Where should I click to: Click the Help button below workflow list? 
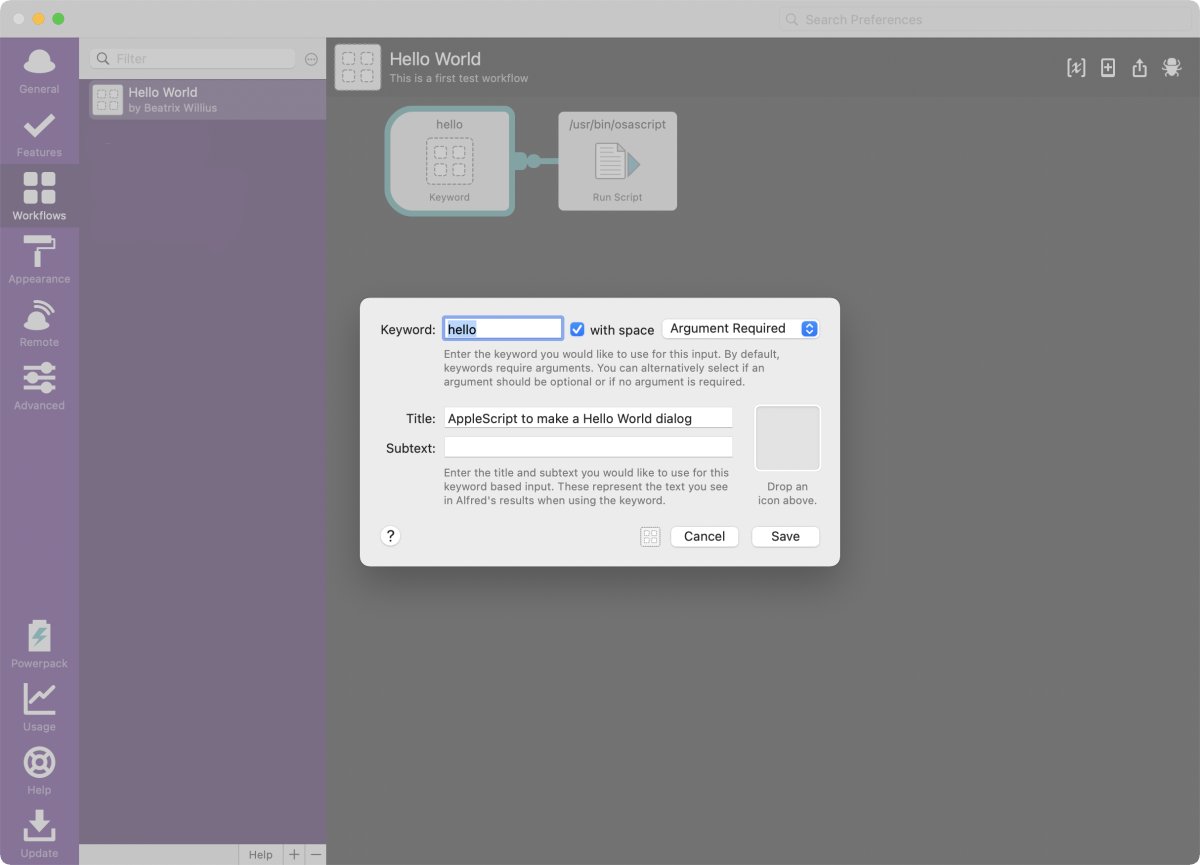pyautogui.click(x=260, y=855)
